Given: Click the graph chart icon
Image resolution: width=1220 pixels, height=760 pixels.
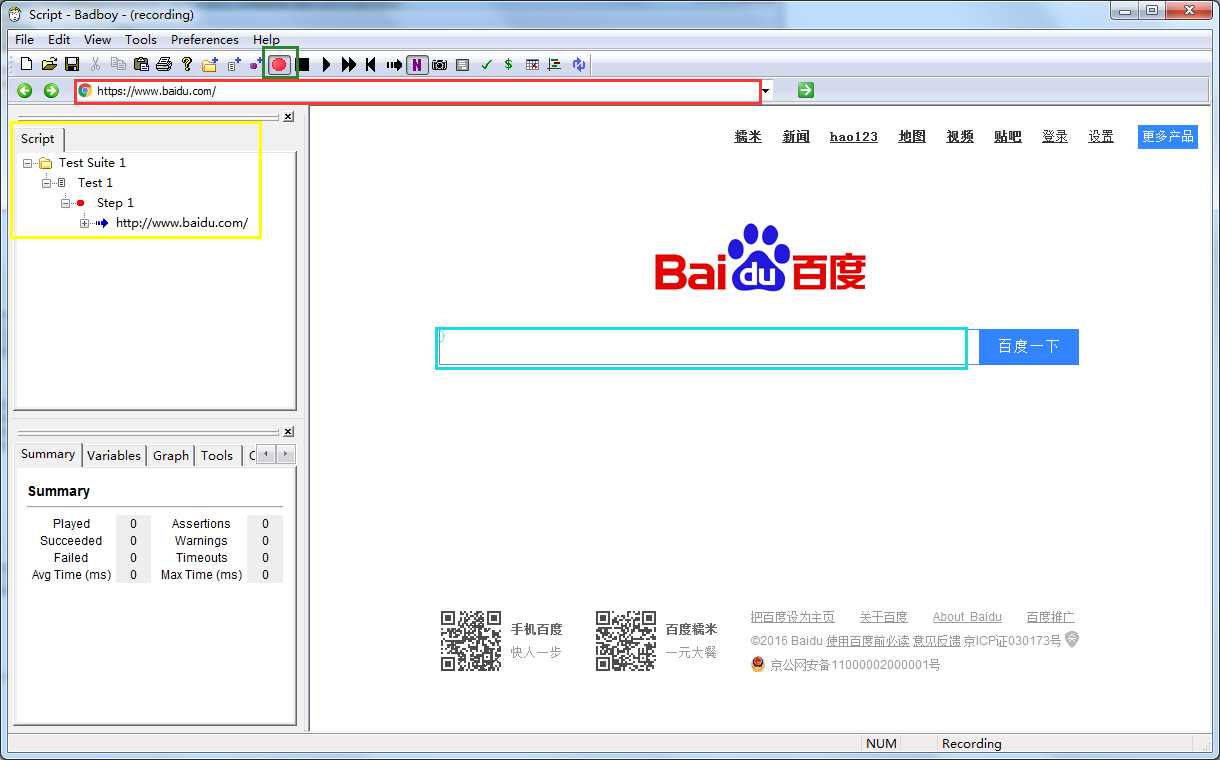Looking at the screenshot, I should click(x=555, y=64).
